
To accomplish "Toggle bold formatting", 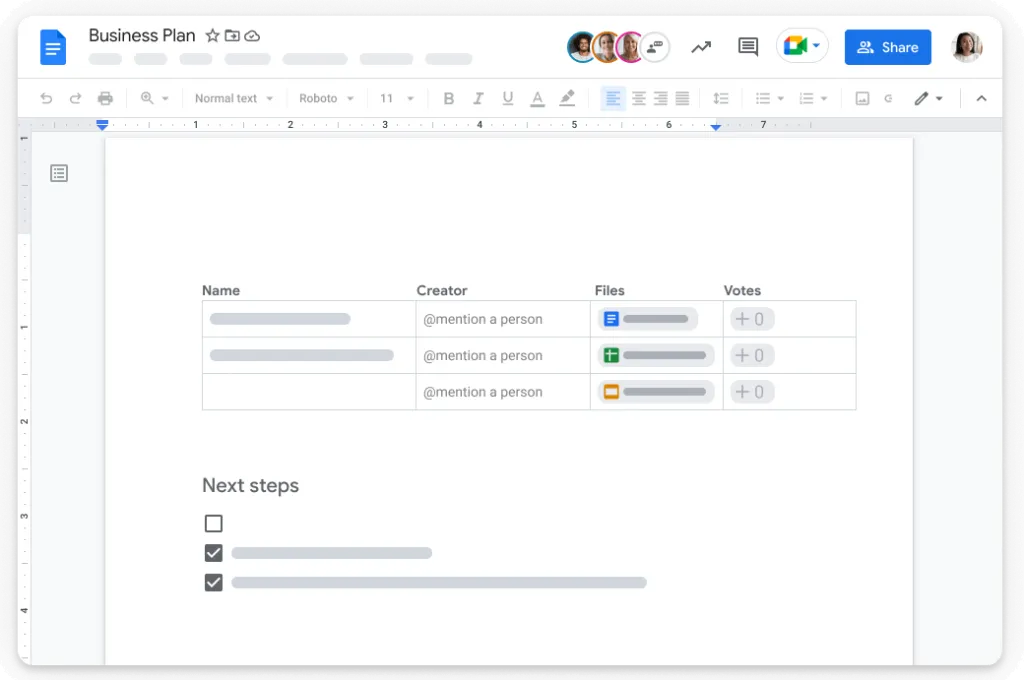I will (448, 98).
